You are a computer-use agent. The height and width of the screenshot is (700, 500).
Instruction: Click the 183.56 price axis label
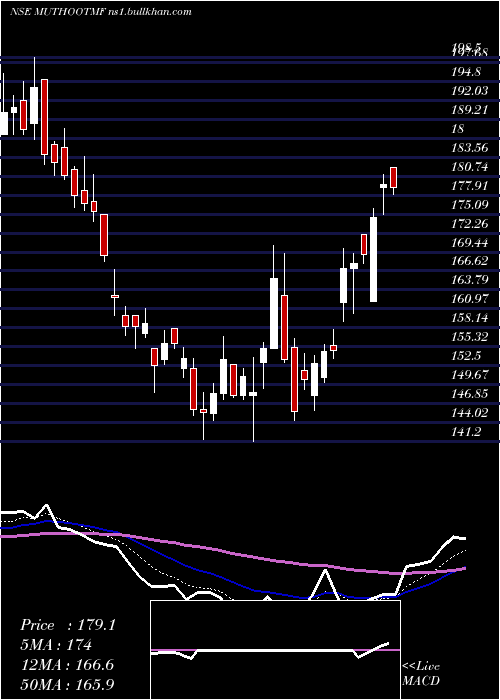click(470, 148)
